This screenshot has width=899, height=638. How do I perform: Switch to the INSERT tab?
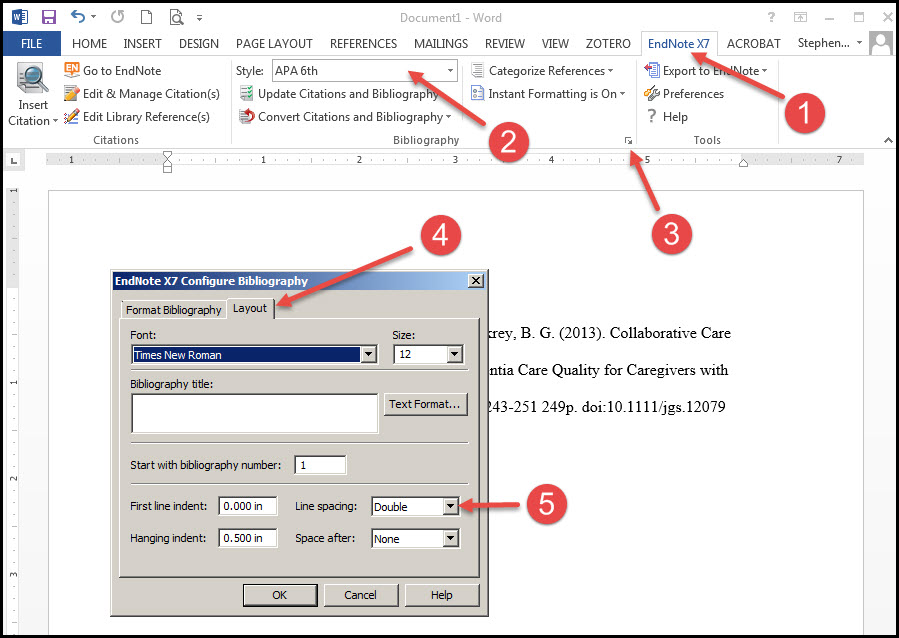142,44
